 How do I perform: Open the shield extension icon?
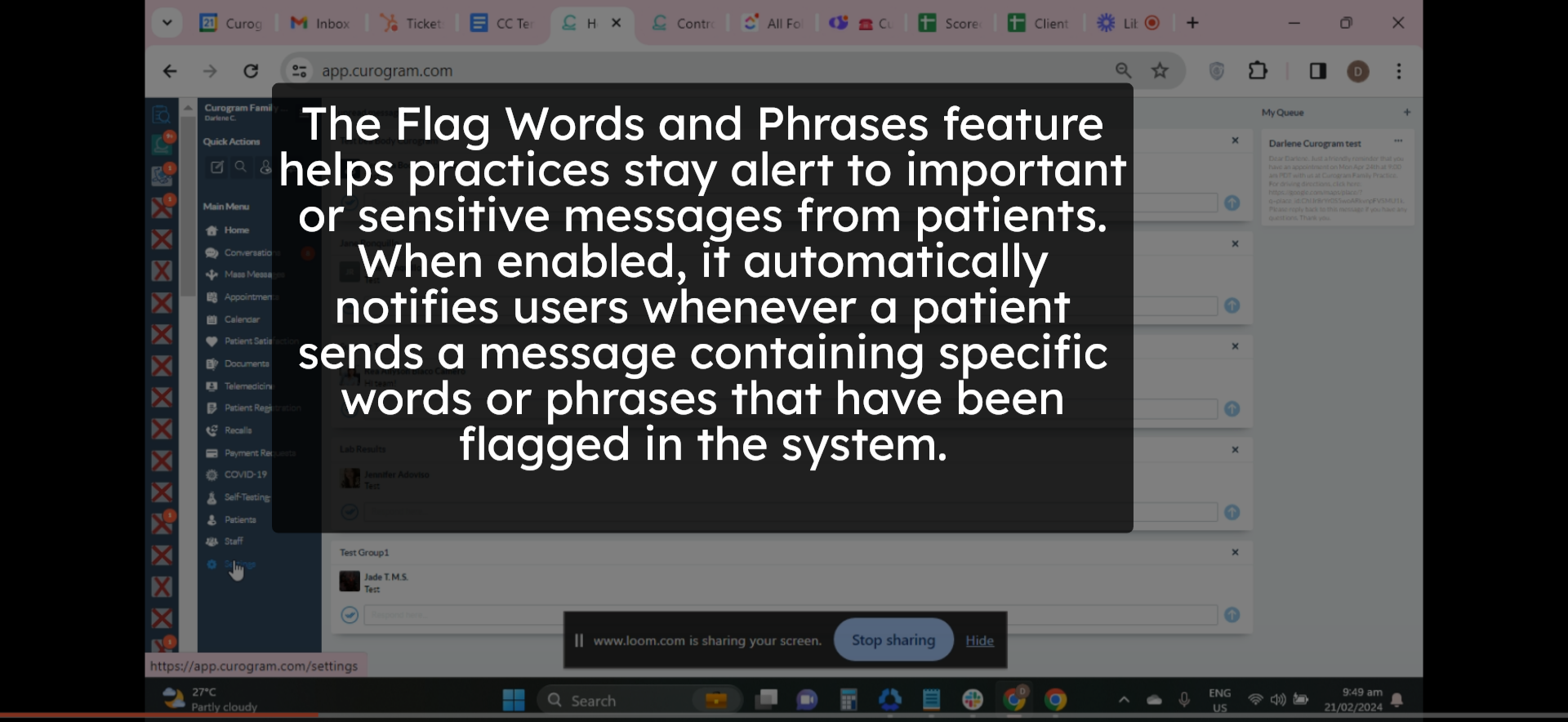pyautogui.click(x=1217, y=71)
